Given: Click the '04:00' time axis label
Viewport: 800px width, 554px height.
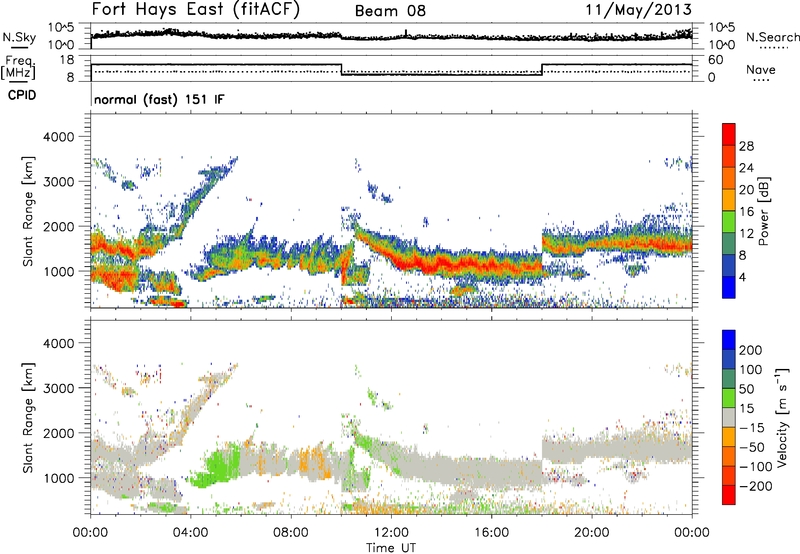Looking at the screenshot, I should pyautogui.click(x=190, y=533).
